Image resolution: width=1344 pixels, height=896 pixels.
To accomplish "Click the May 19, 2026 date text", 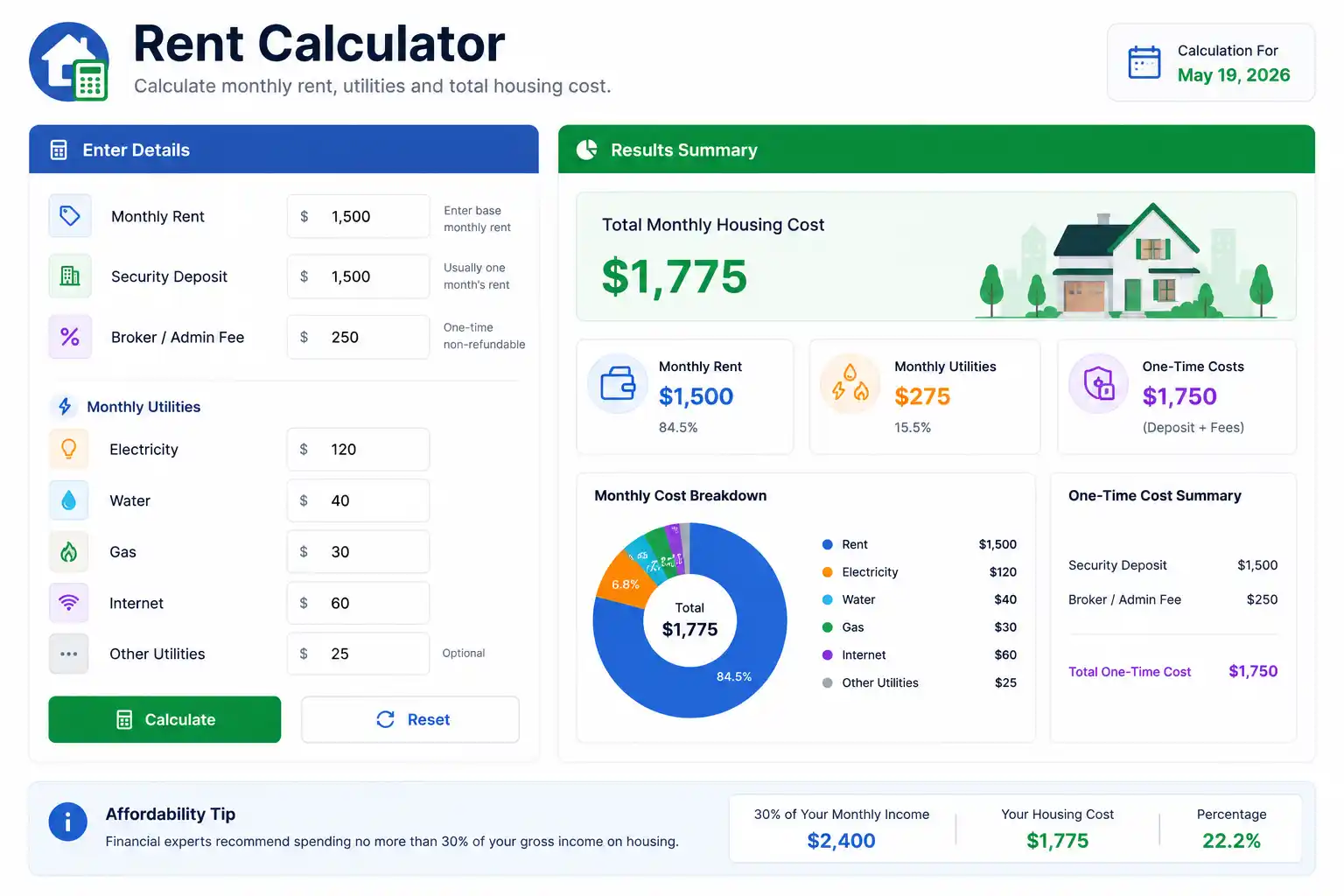I will [1234, 75].
